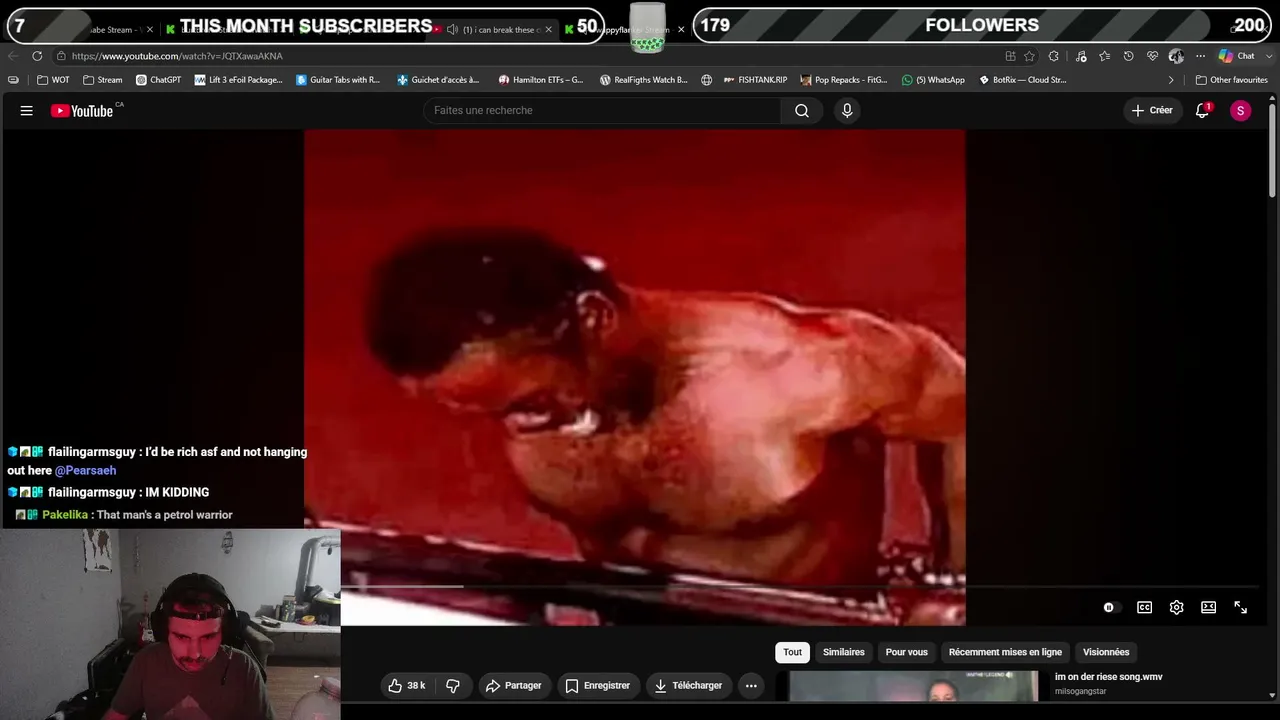Close the 'i can break these' tab
Image resolution: width=1280 pixels, height=720 pixels.
[x=548, y=30]
